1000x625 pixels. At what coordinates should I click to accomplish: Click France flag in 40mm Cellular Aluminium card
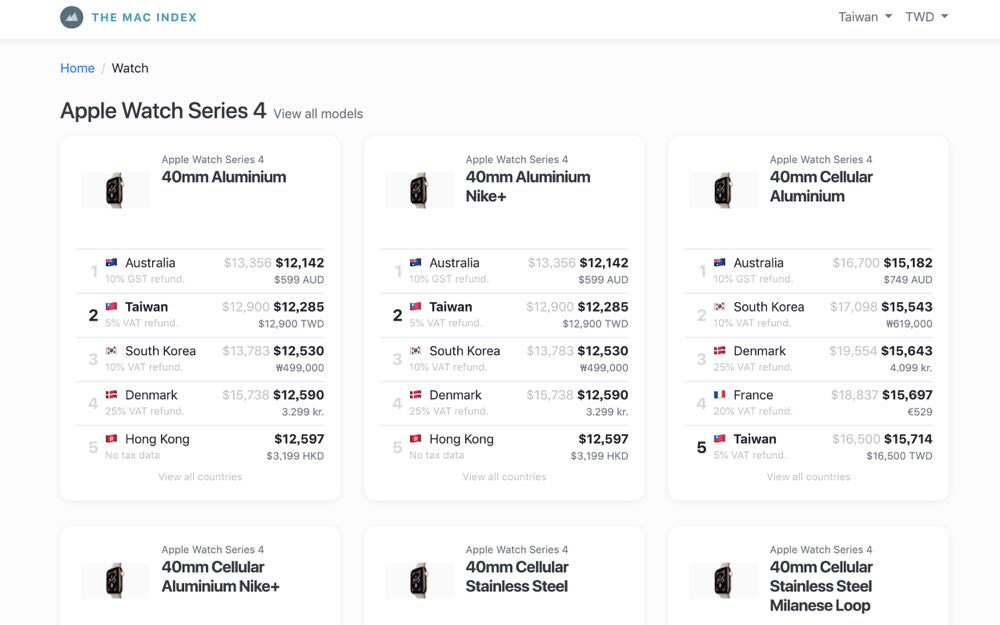click(x=720, y=395)
